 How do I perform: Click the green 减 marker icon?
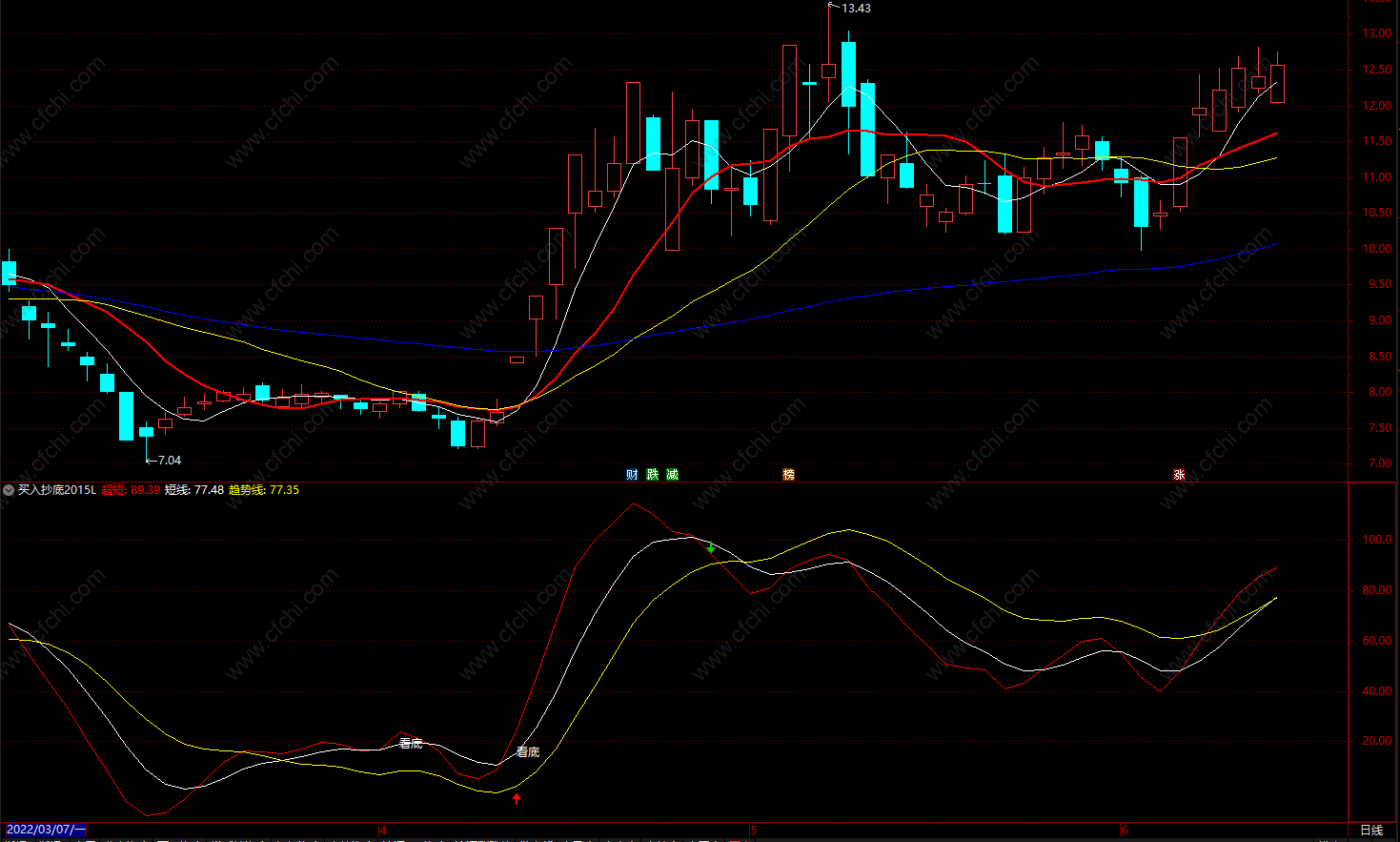click(672, 474)
